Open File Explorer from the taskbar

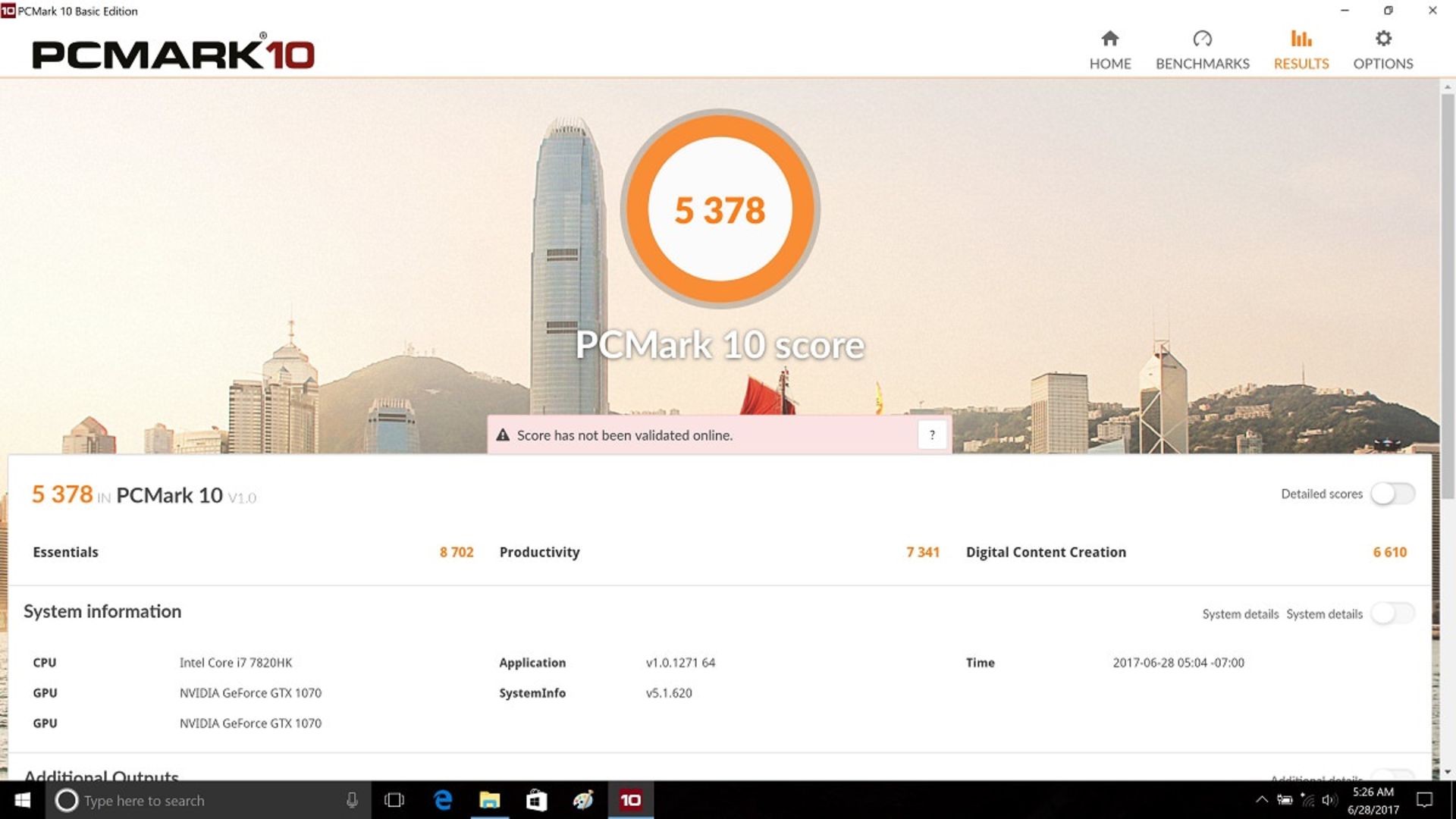(x=490, y=800)
